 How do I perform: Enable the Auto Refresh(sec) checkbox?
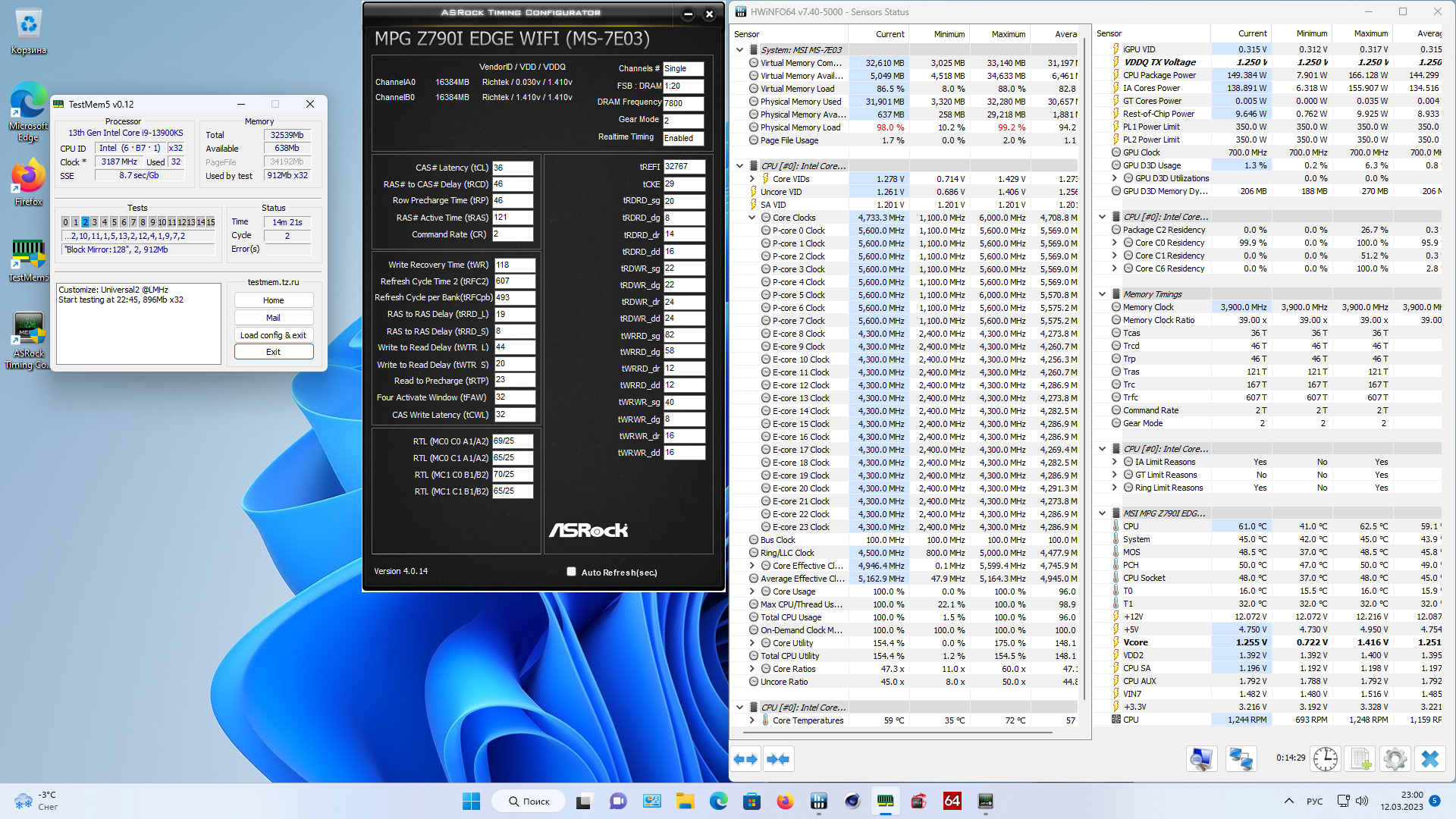click(x=572, y=572)
